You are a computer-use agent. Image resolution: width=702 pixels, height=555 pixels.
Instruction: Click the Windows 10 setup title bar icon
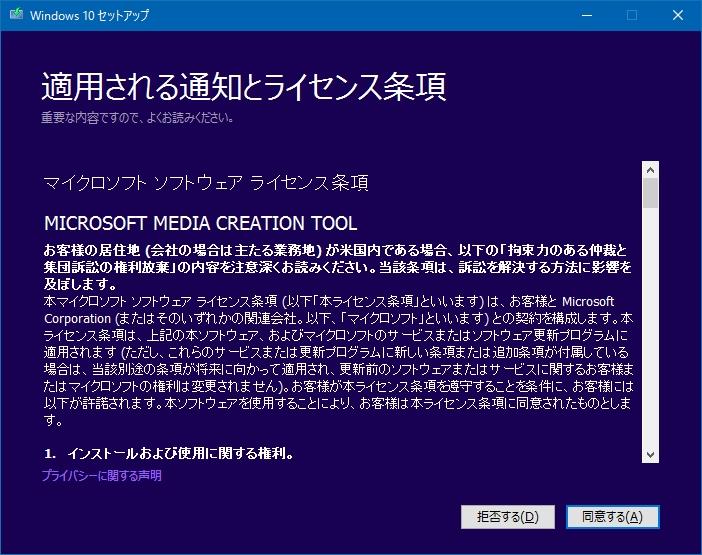tap(17, 14)
